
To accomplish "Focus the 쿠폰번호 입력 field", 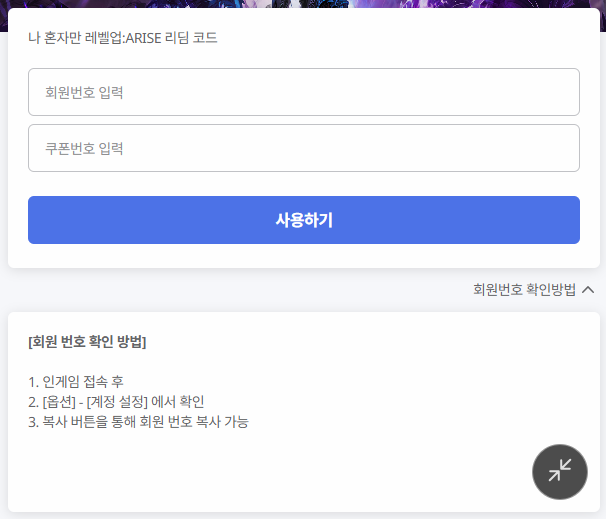I will coord(304,148).
